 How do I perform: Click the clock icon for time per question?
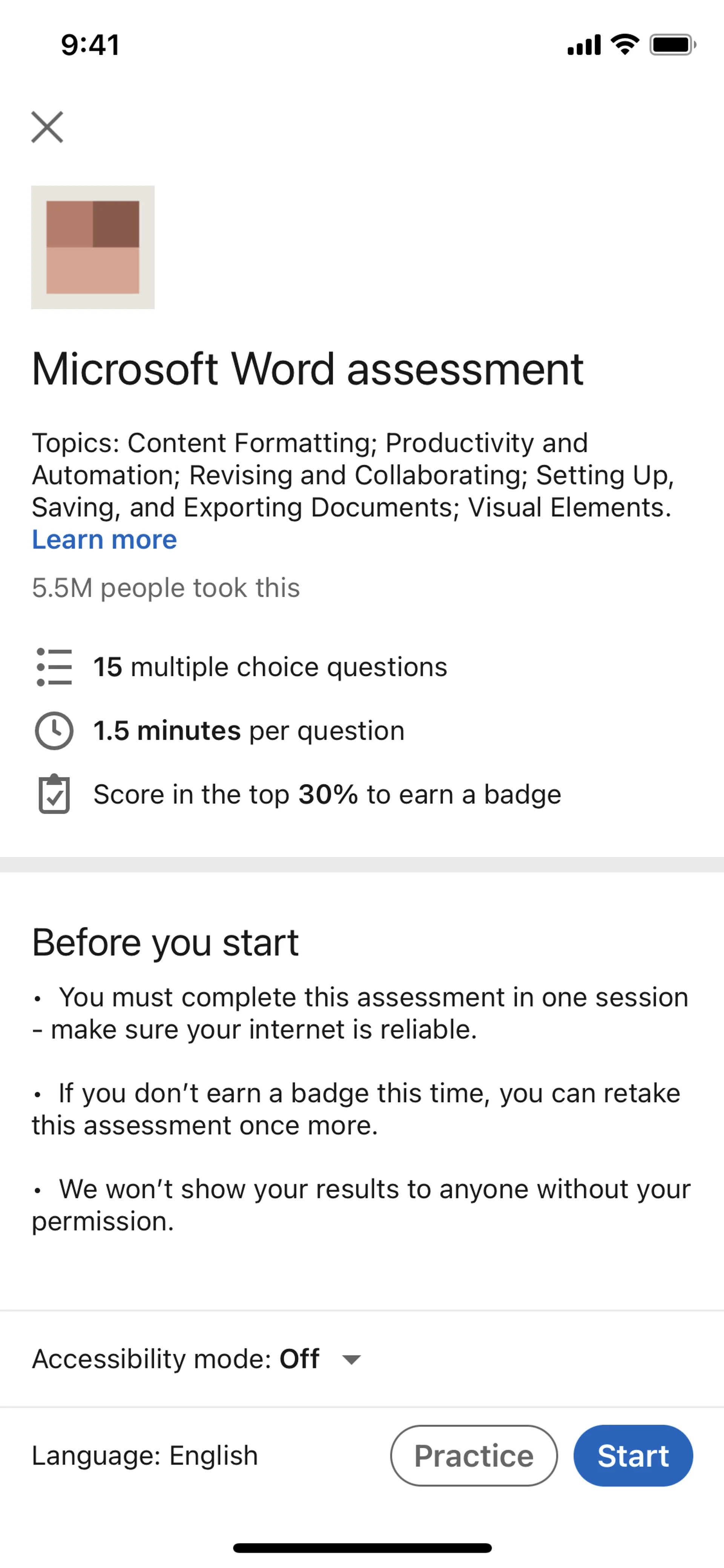tap(54, 730)
